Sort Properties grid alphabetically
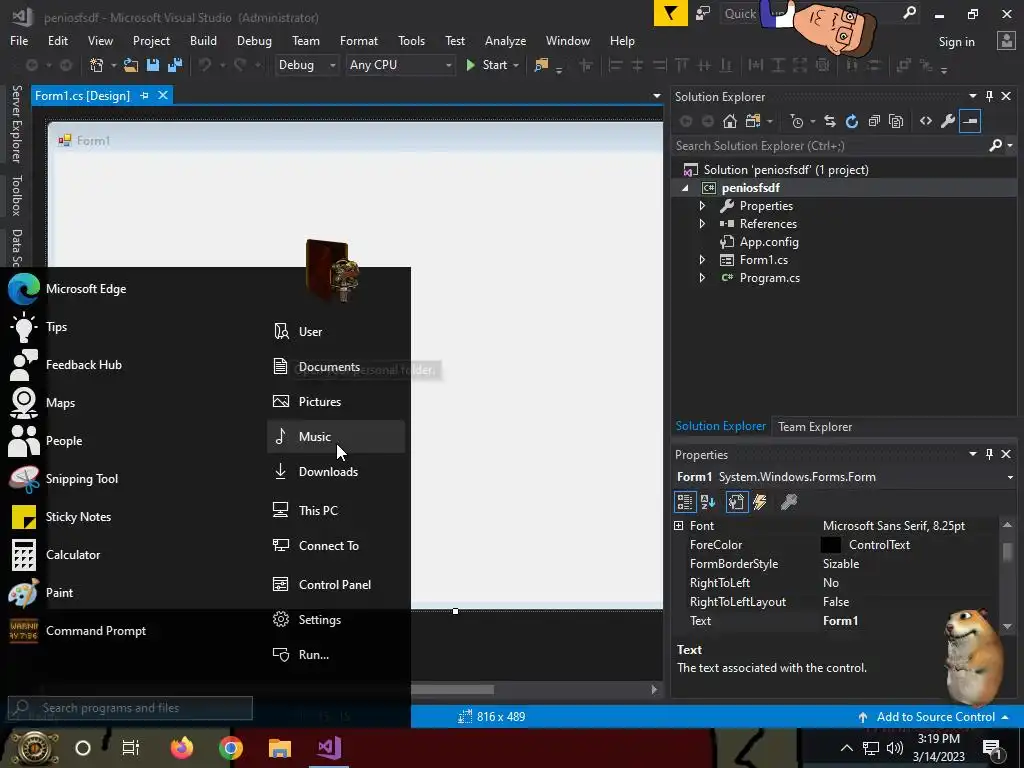The width and height of the screenshot is (1024, 768). coord(708,502)
